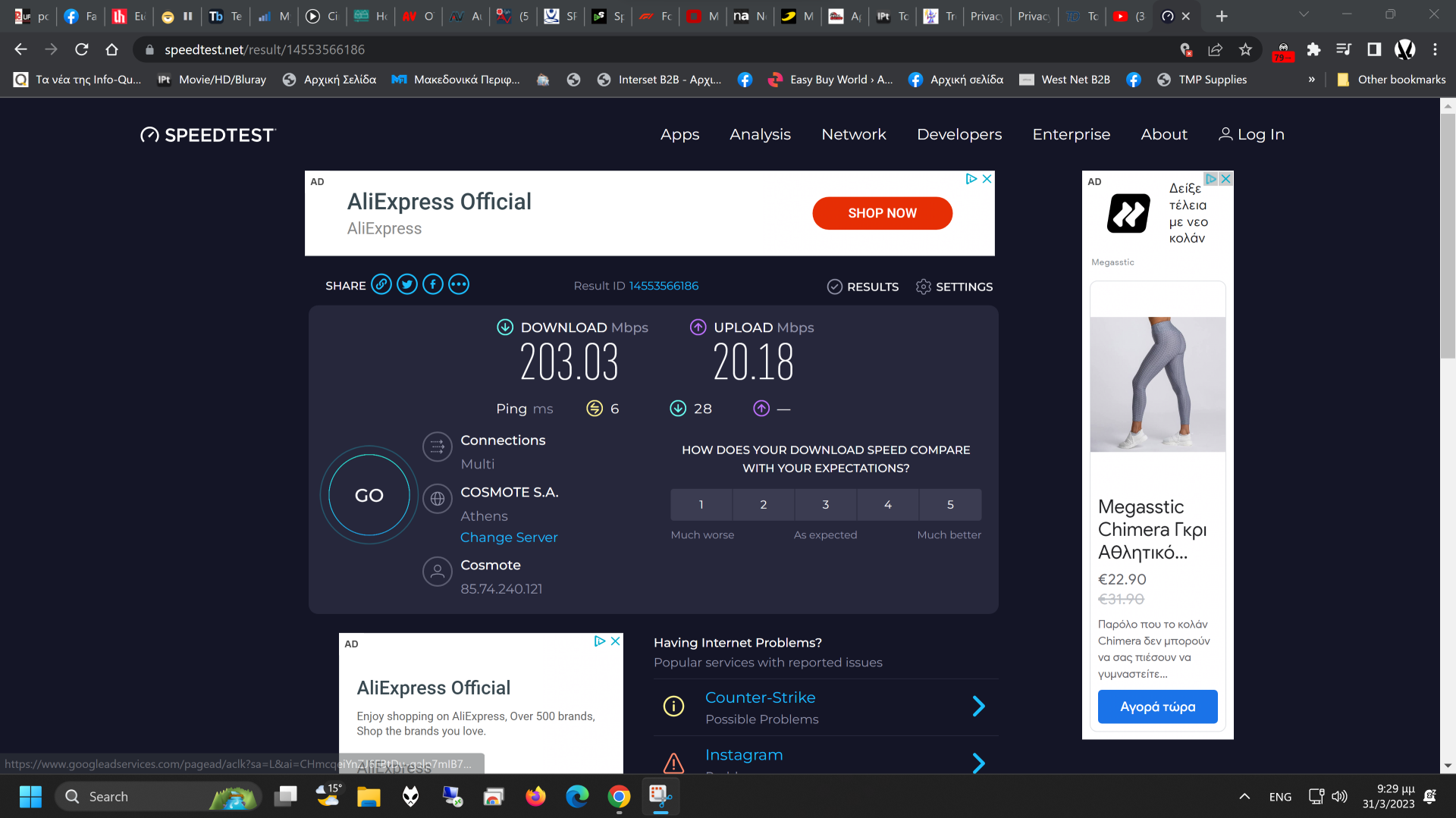Open TMP Supplies bookmark
The width and height of the screenshot is (1456, 818).
click(x=1202, y=80)
